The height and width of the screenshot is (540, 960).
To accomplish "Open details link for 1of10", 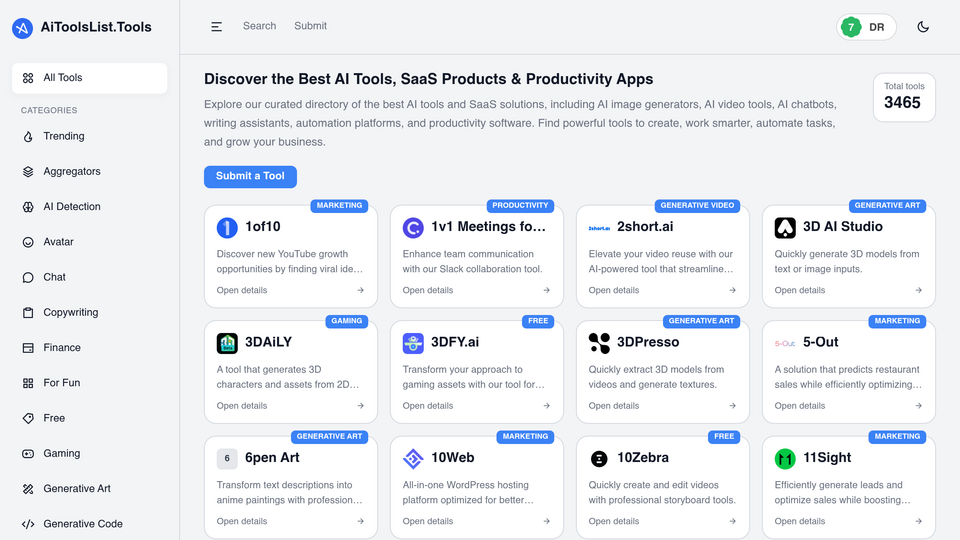I will click(x=242, y=290).
